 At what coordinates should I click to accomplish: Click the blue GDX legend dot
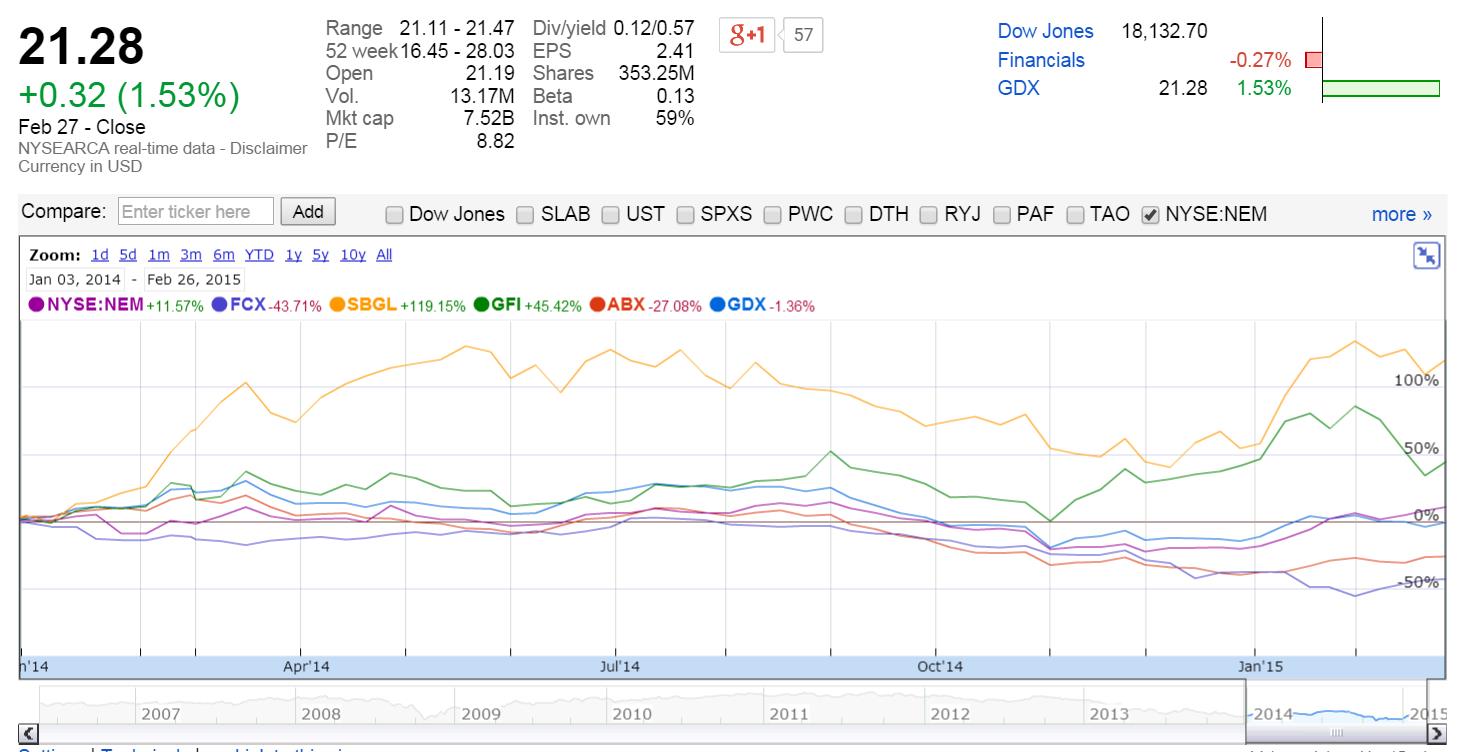coord(716,305)
